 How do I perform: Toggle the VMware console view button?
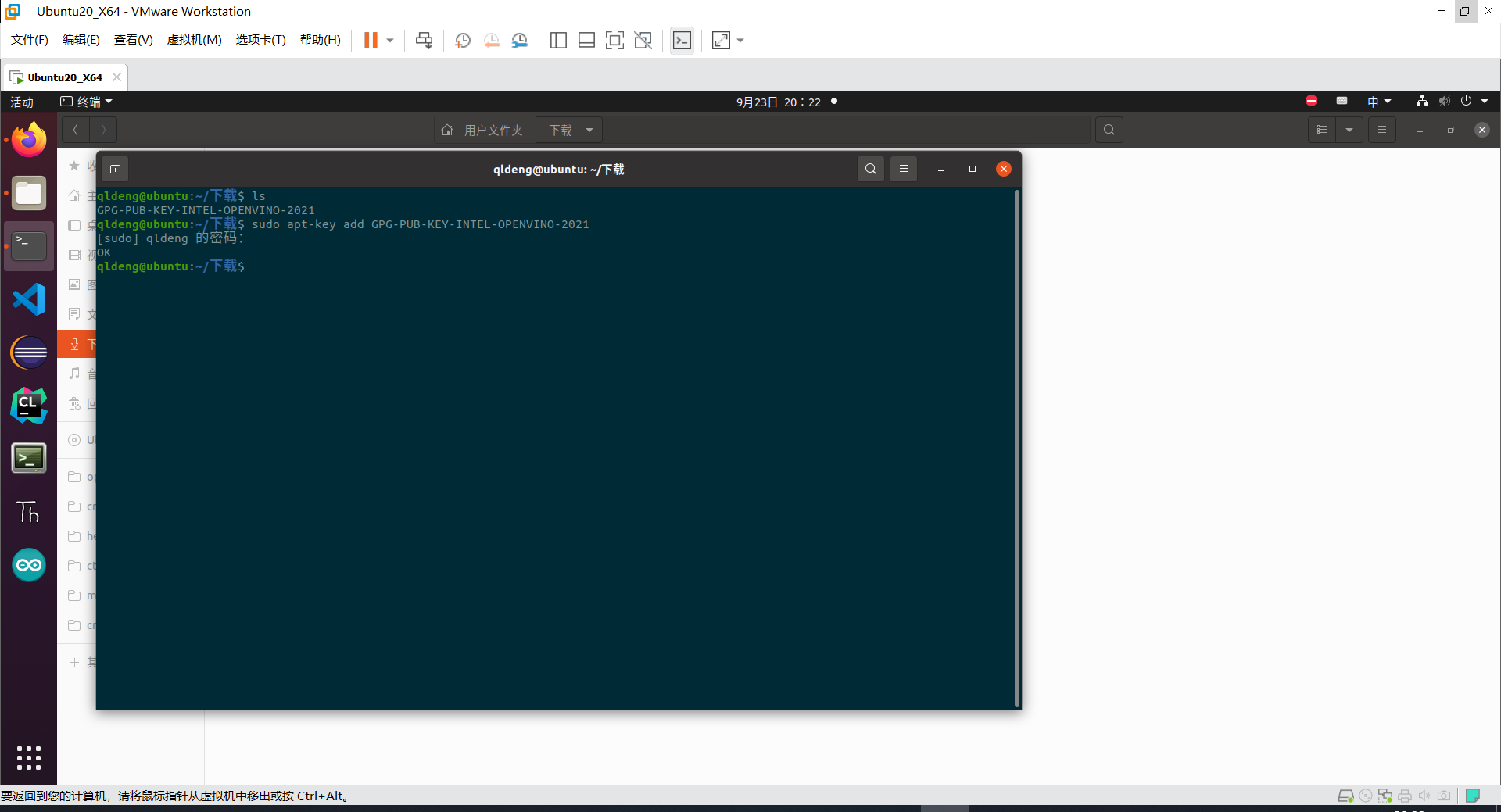(682, 41)
